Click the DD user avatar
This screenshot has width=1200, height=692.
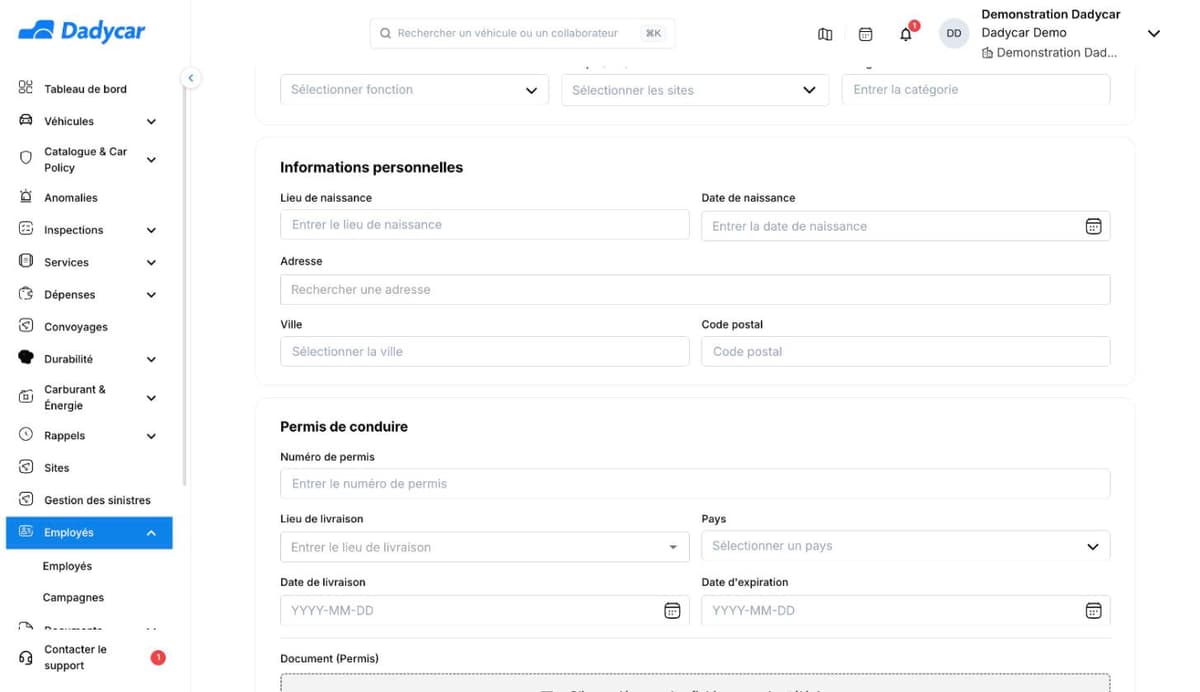pos(954,33)
